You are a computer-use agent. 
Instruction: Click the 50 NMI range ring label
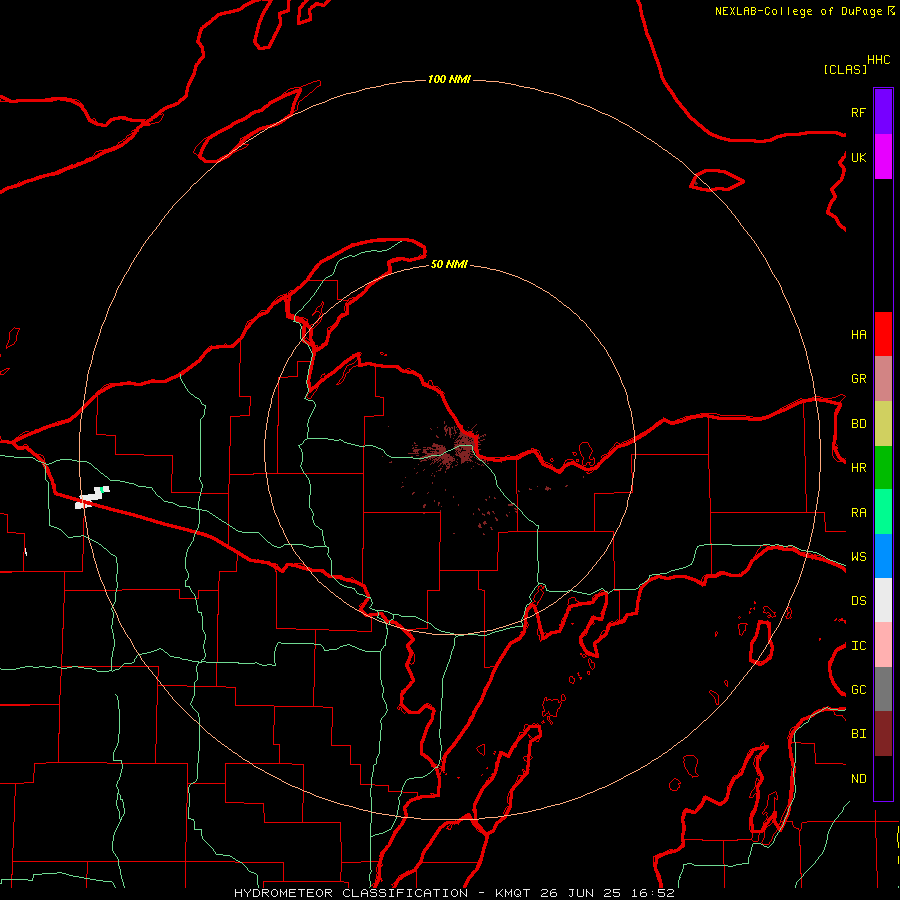click(x=449, y=264)
